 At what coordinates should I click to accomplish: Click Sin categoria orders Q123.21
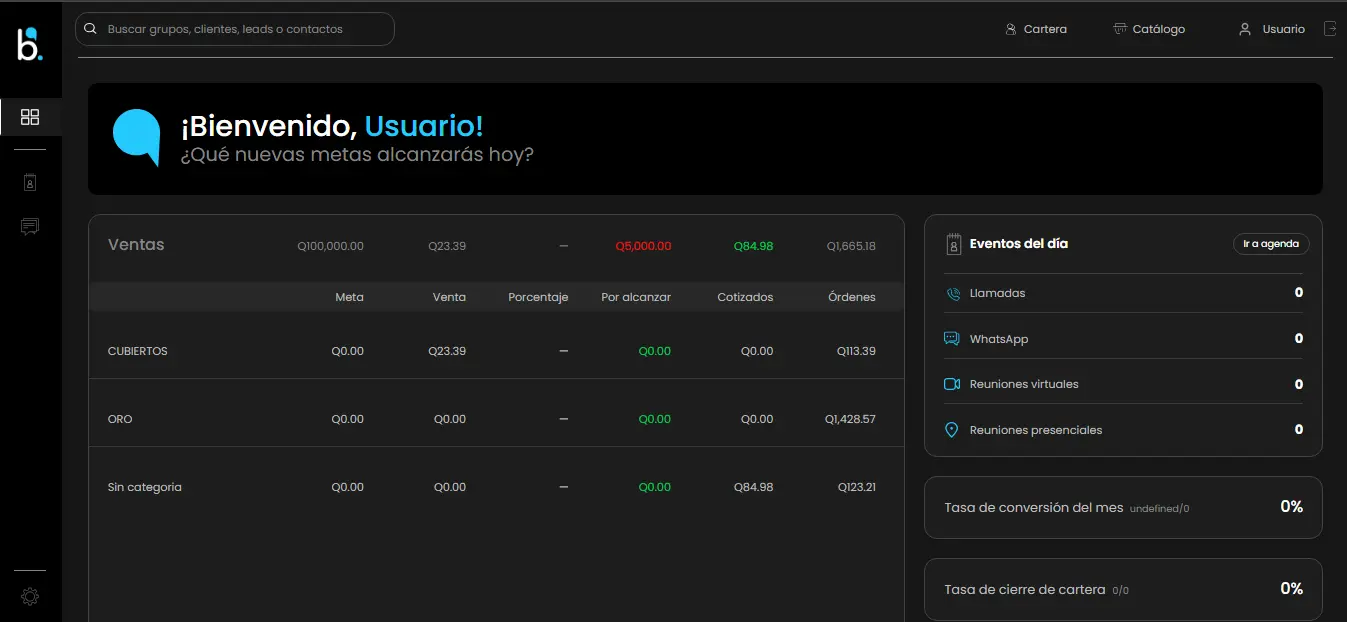click(x=856, y=487)
